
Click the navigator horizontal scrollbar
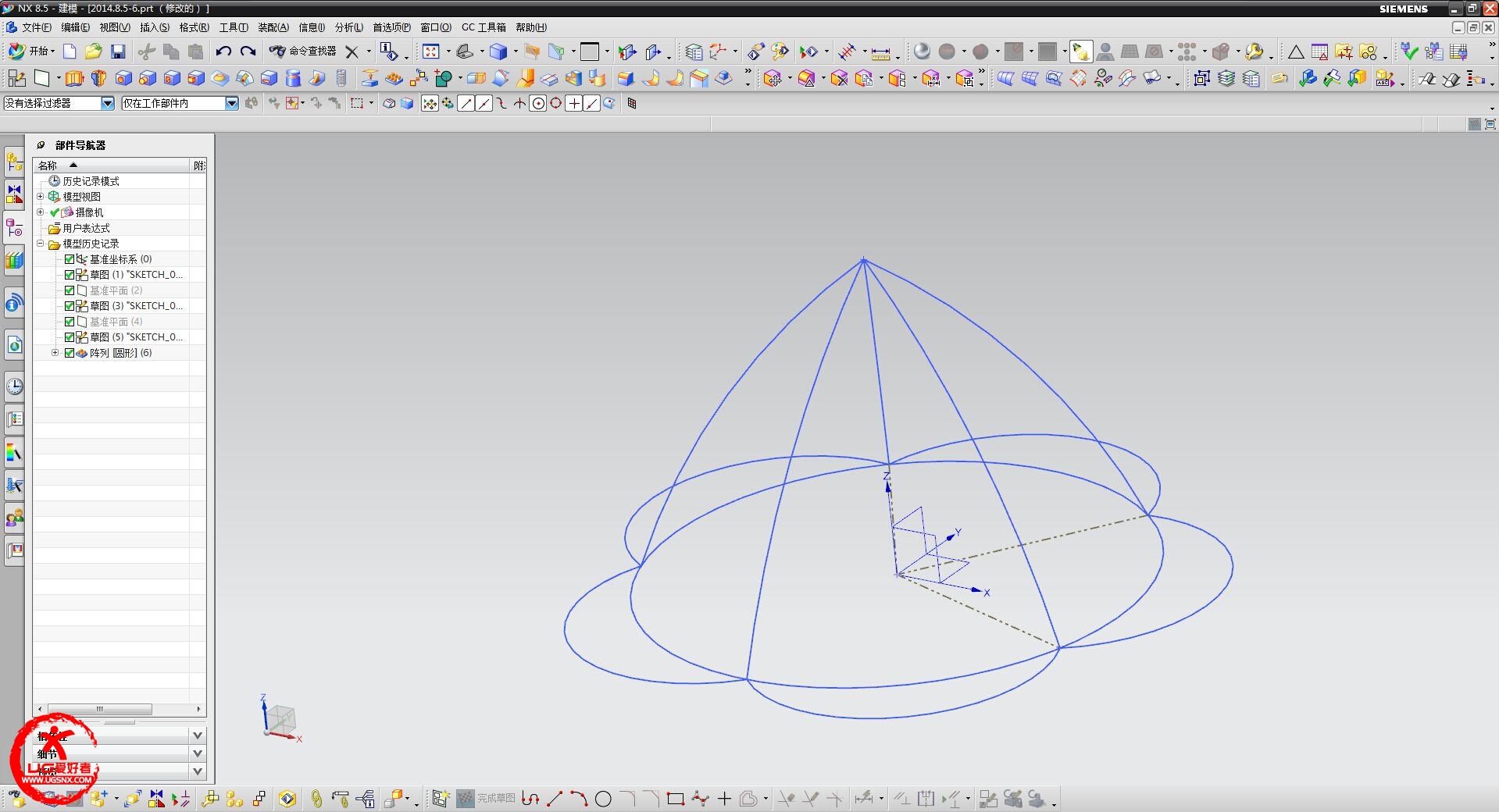click(100, 709)
